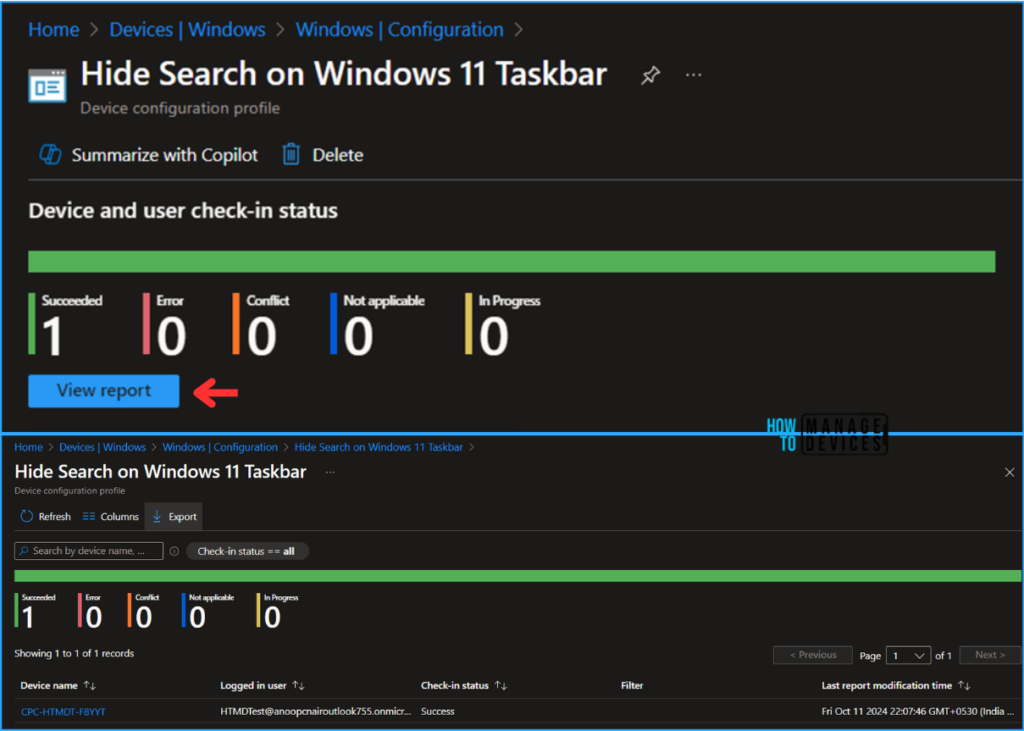Open device CPC-HTMDT-F8YYT
This screenshot has height=731, width=1024.
(x=63, y=711)
